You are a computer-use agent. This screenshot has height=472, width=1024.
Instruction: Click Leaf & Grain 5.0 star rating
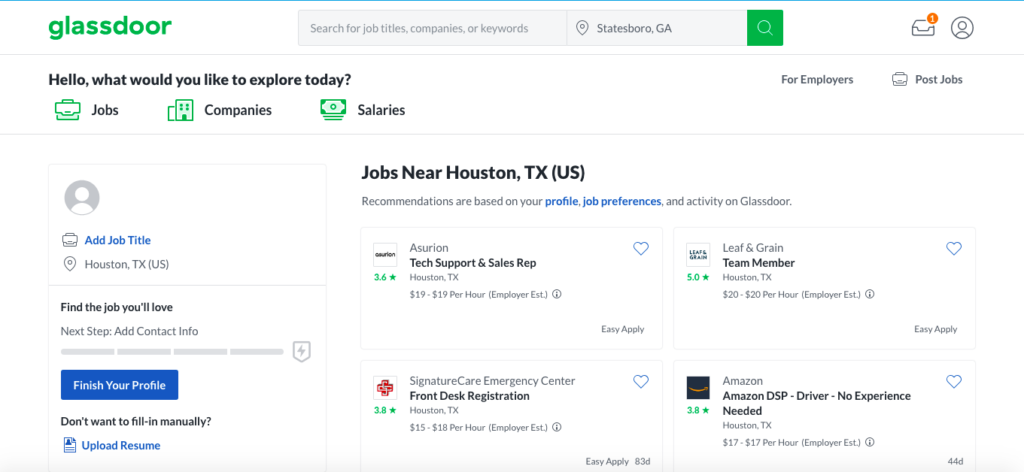(697, 277)
